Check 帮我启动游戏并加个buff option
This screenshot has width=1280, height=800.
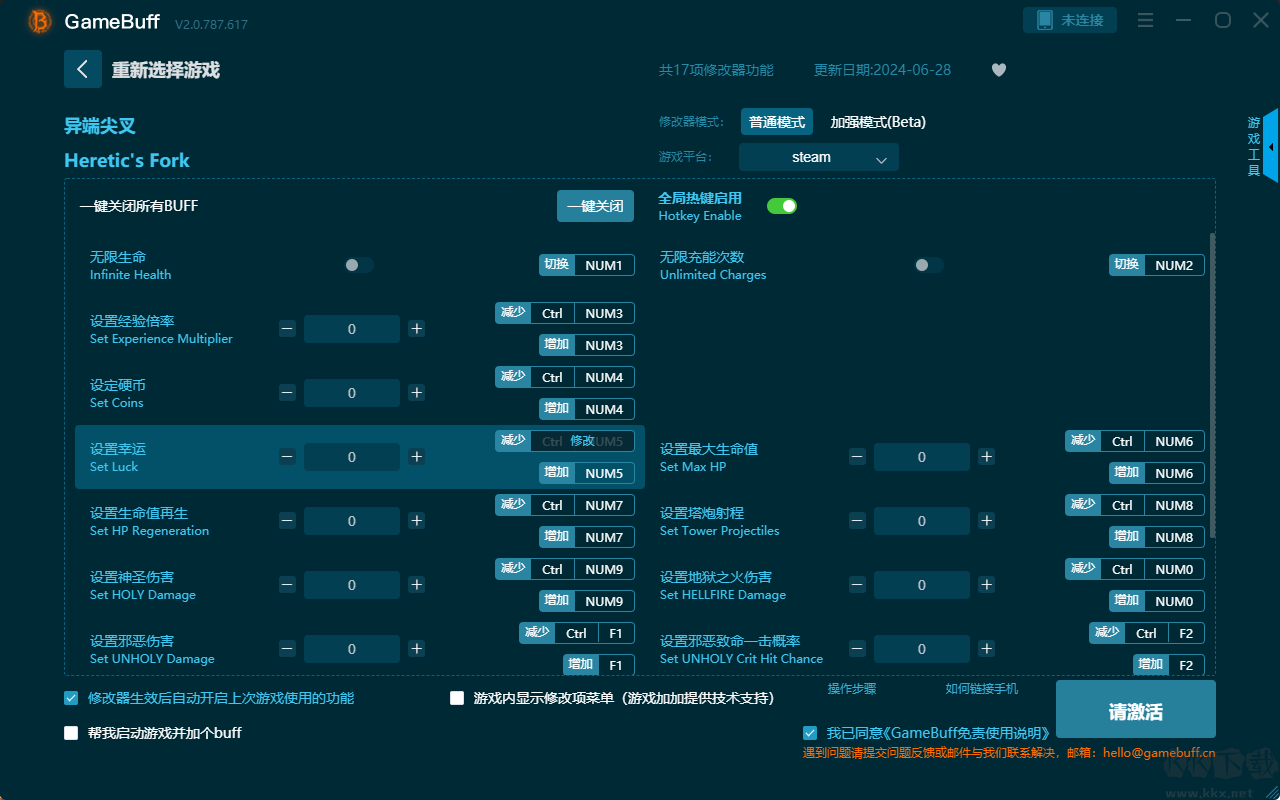(x=71, y=733)
